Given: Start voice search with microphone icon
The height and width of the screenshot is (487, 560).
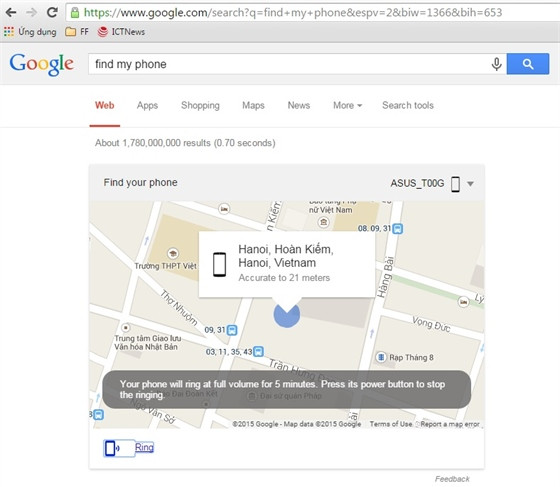Looking at the screenshot, I should (x=496, y=64).
